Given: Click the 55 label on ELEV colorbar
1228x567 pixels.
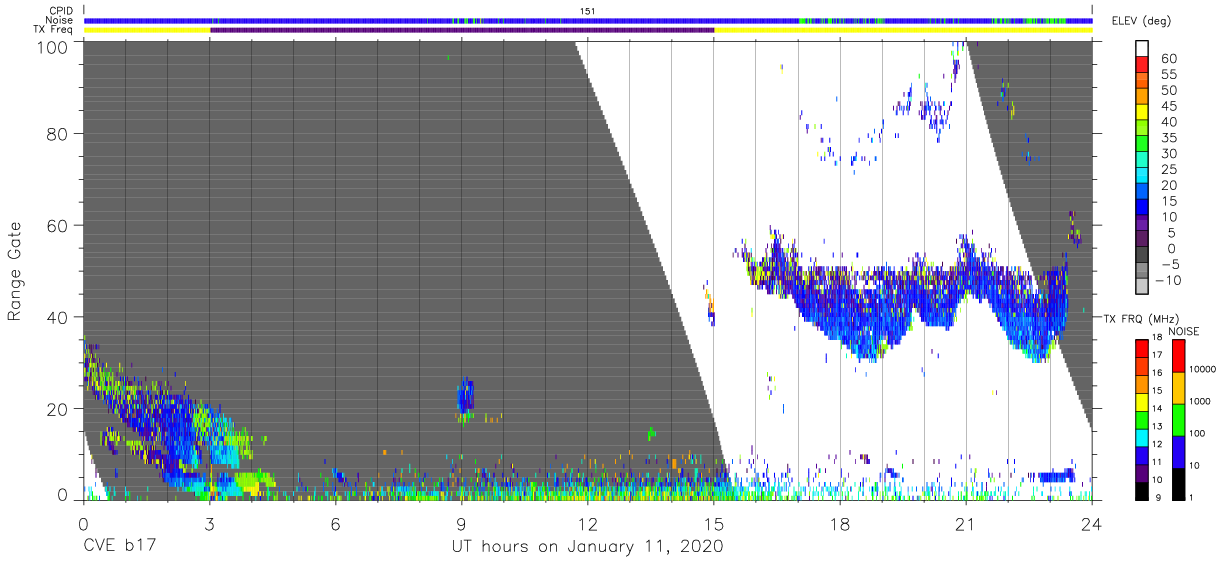Looking at the screenshot, I should [x=1168, y=75].
